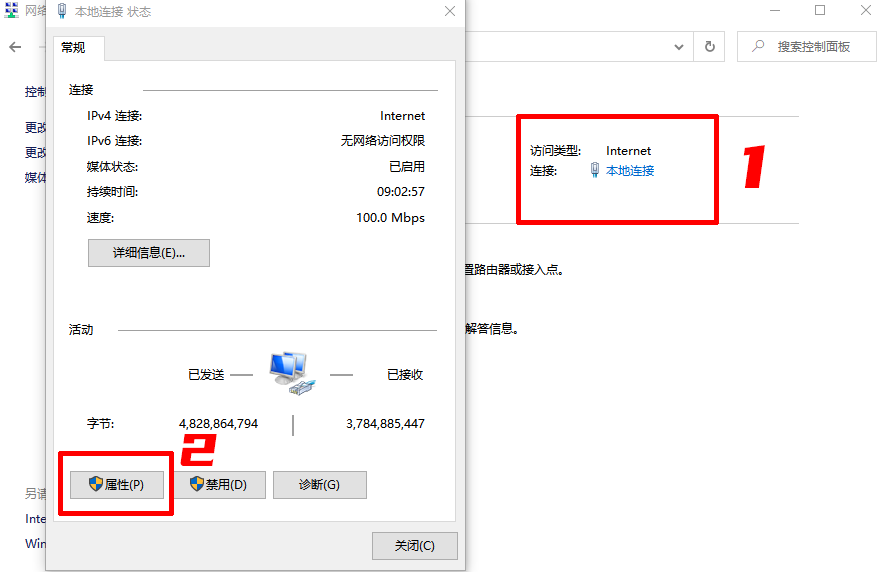Click the shield icon on 属性(P) button
Viewport: 885px width, 572px height.
96,484
